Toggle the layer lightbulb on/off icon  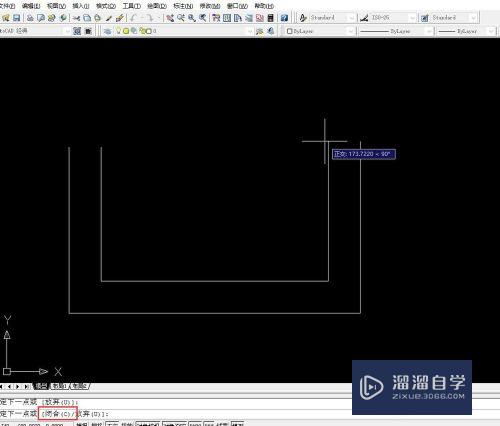tap(118, 31)
